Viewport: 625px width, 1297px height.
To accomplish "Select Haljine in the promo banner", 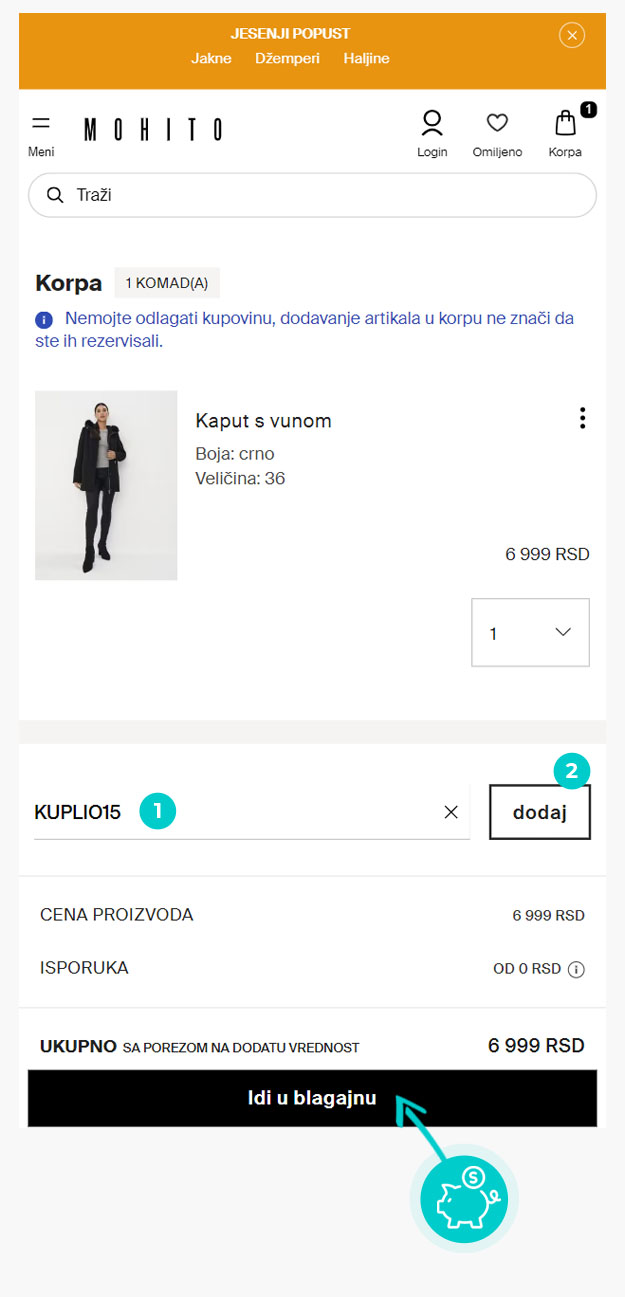I will [x=366, y=58].
